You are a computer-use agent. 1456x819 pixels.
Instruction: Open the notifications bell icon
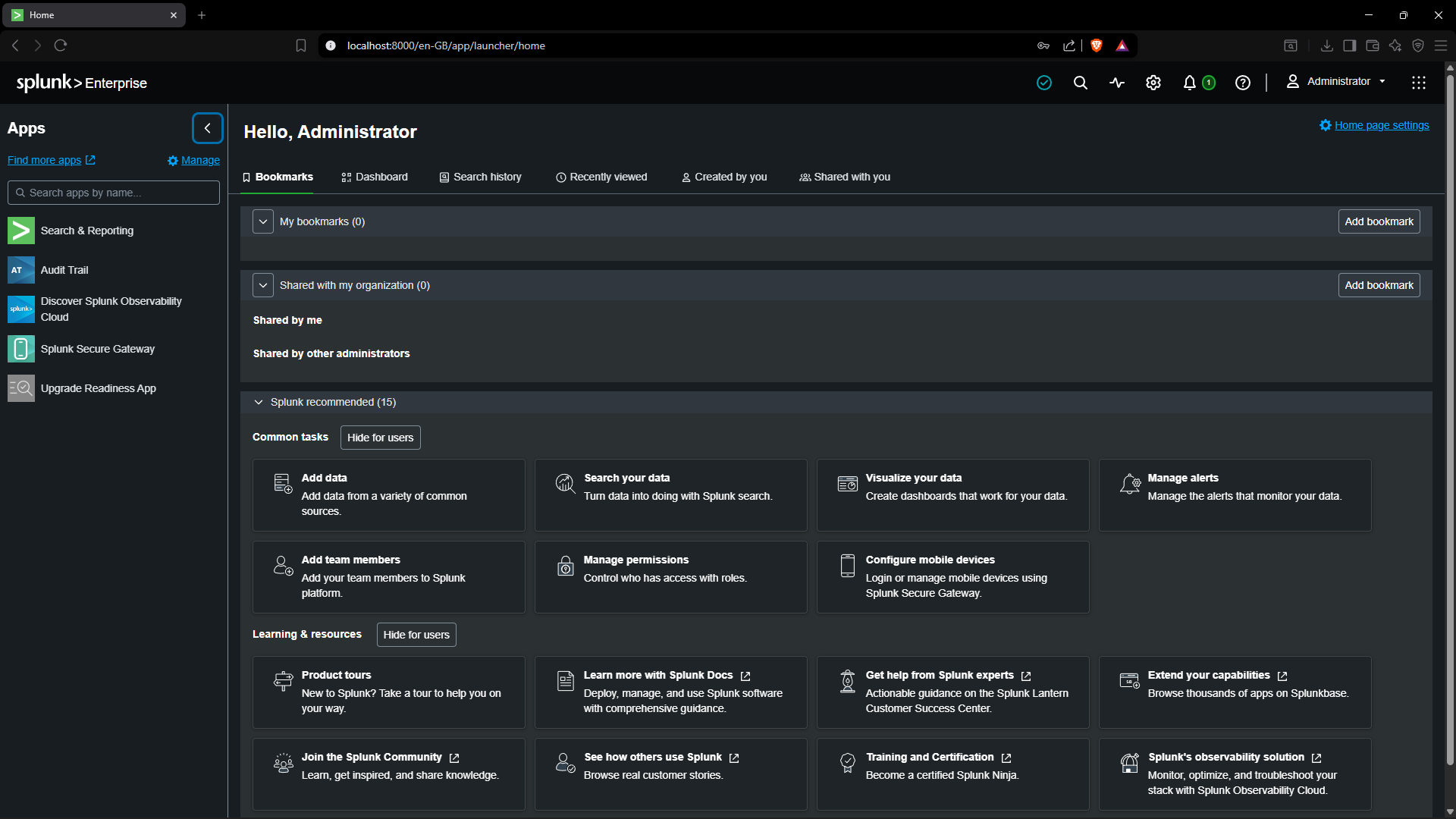tap(1190, 83)
